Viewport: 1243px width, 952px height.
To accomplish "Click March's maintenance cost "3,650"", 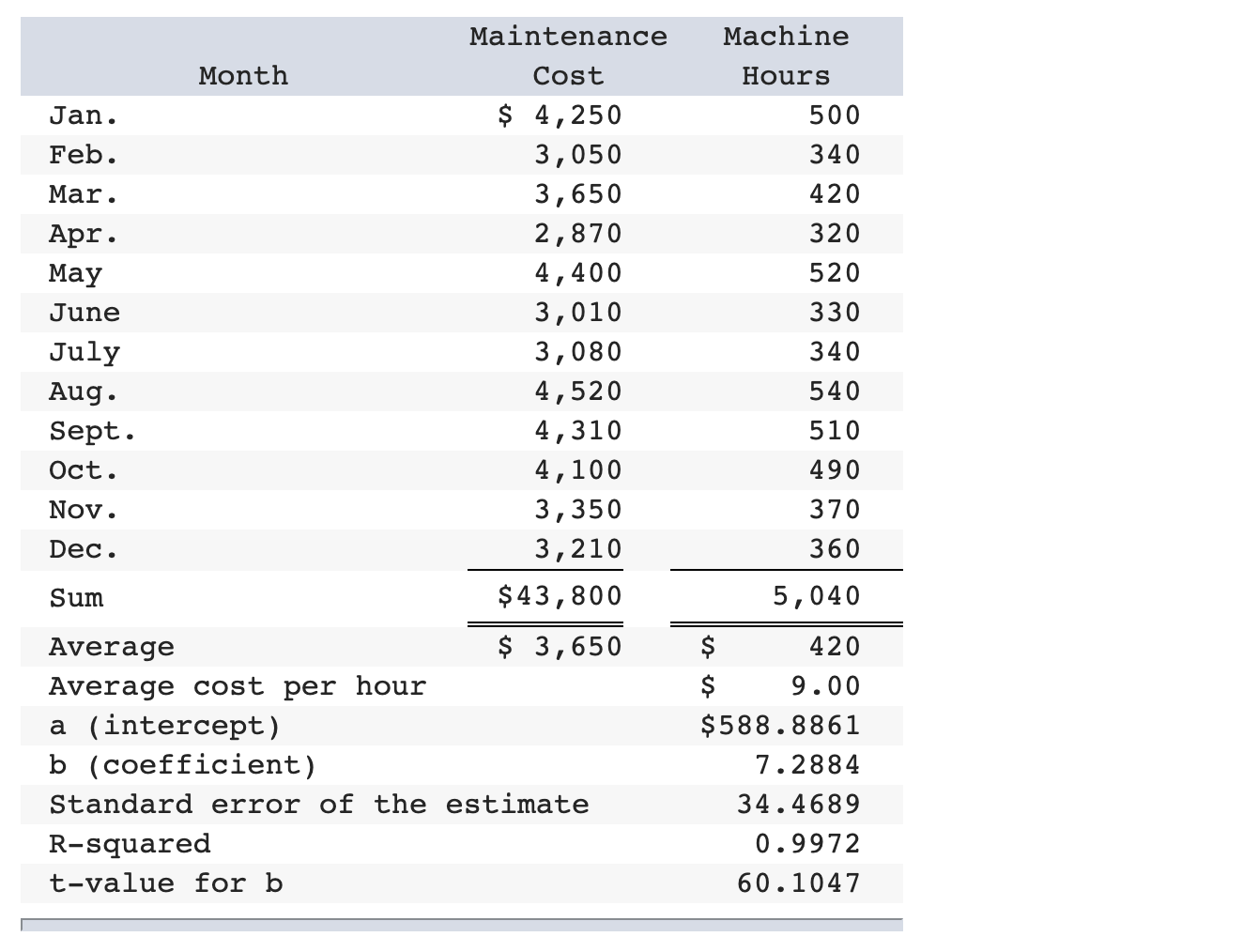I will pos(578,194).
